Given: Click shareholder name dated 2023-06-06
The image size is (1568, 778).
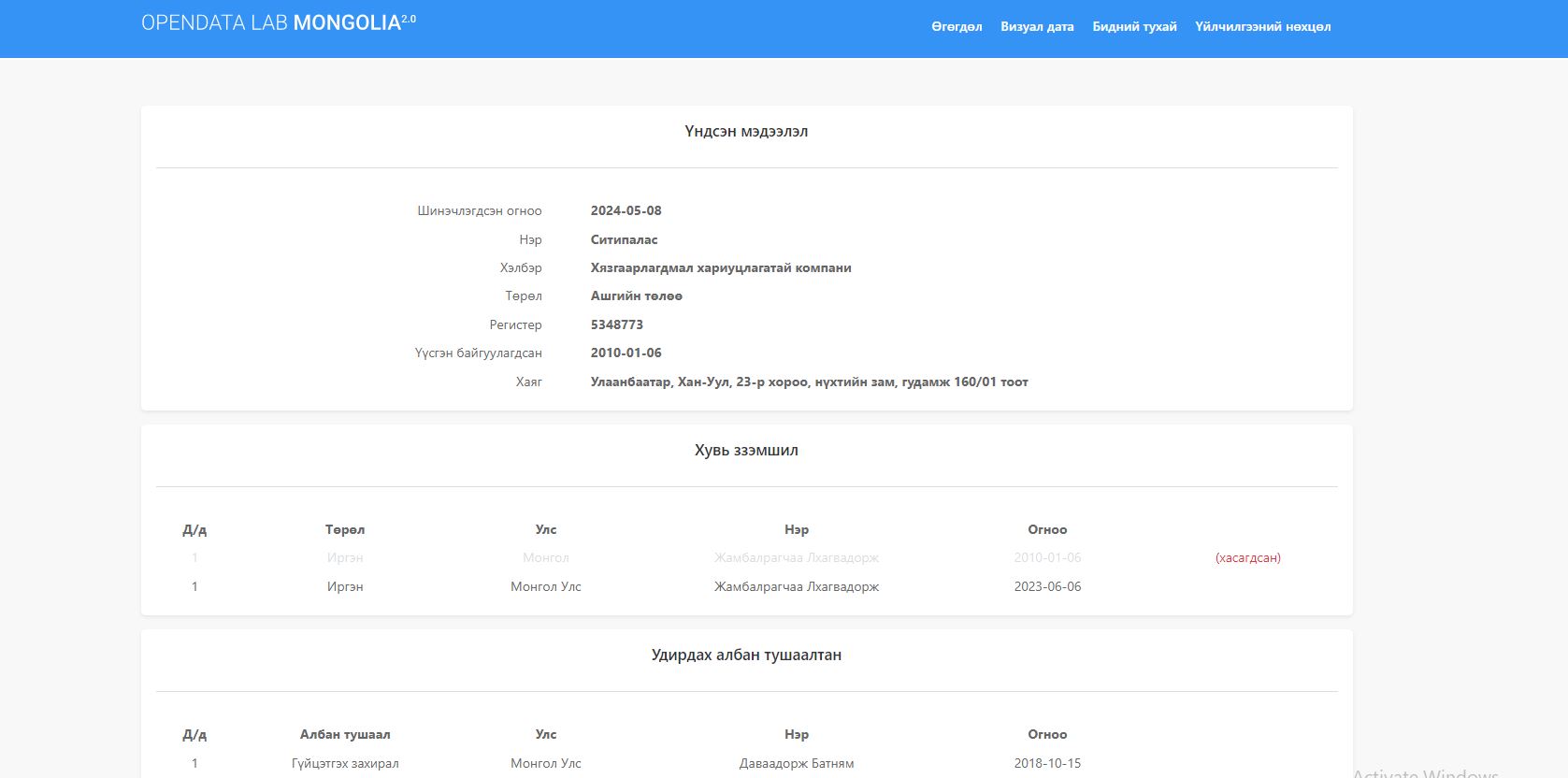Looking at the screenshot, I should [796, 587].
